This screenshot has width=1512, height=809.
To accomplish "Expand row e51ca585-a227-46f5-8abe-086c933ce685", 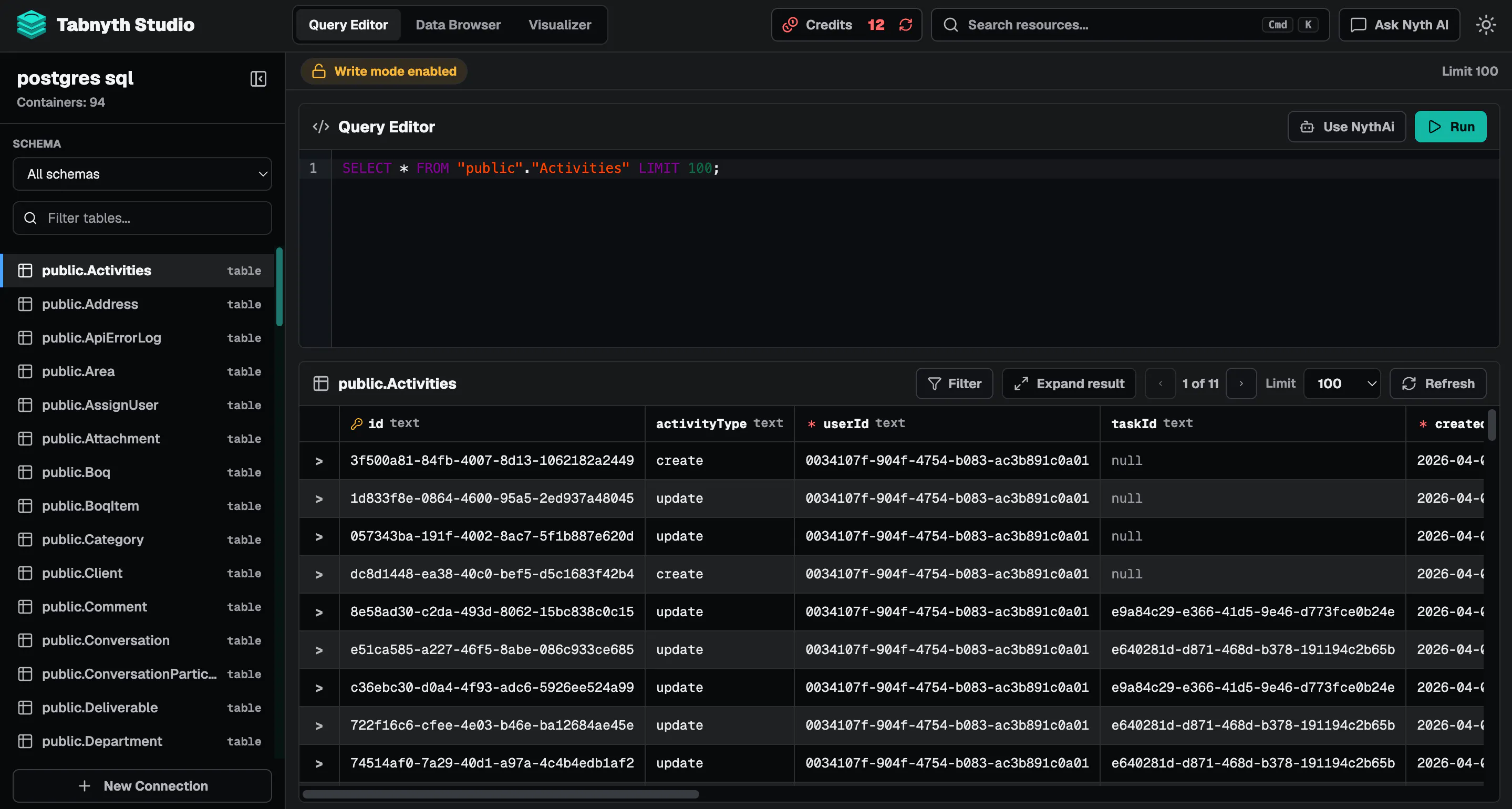I will (x=319, y=650).
